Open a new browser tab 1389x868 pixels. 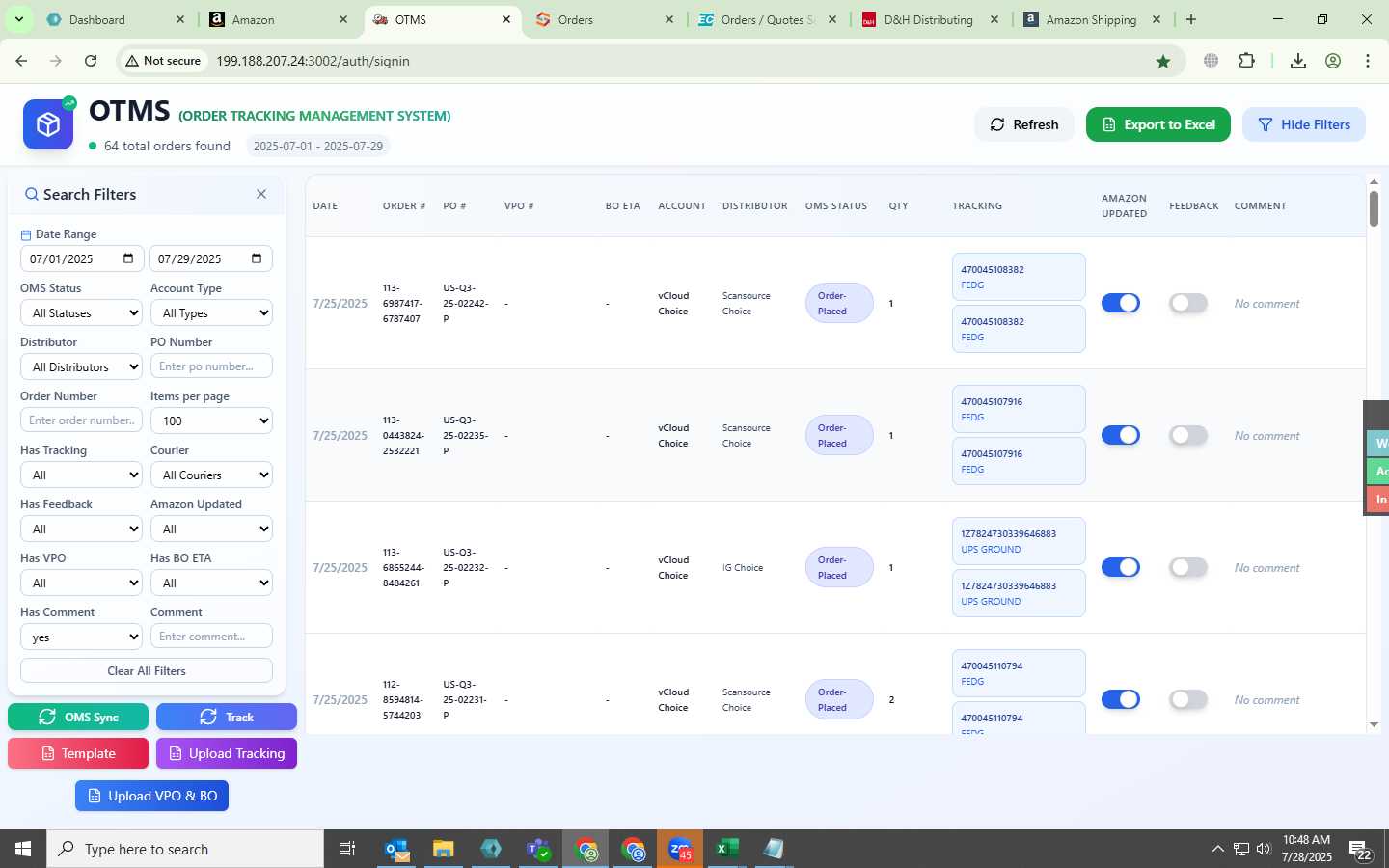(x=1191, y=19)
